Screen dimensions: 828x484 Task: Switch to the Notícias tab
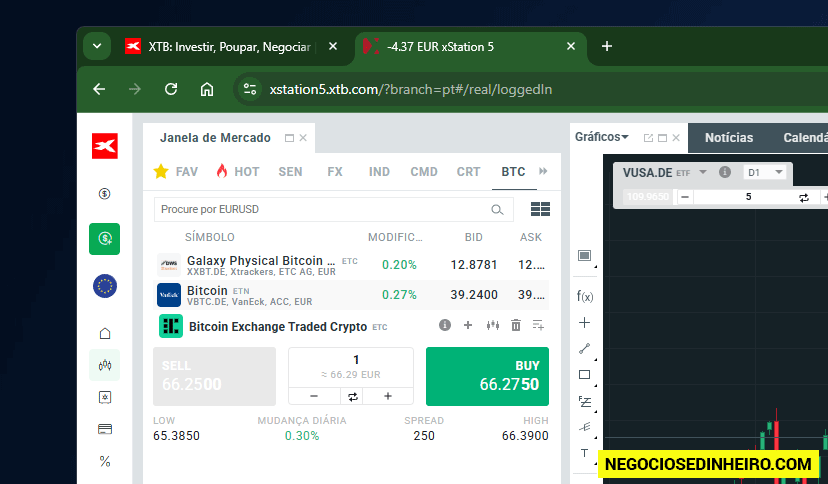(x=729, y=138)
